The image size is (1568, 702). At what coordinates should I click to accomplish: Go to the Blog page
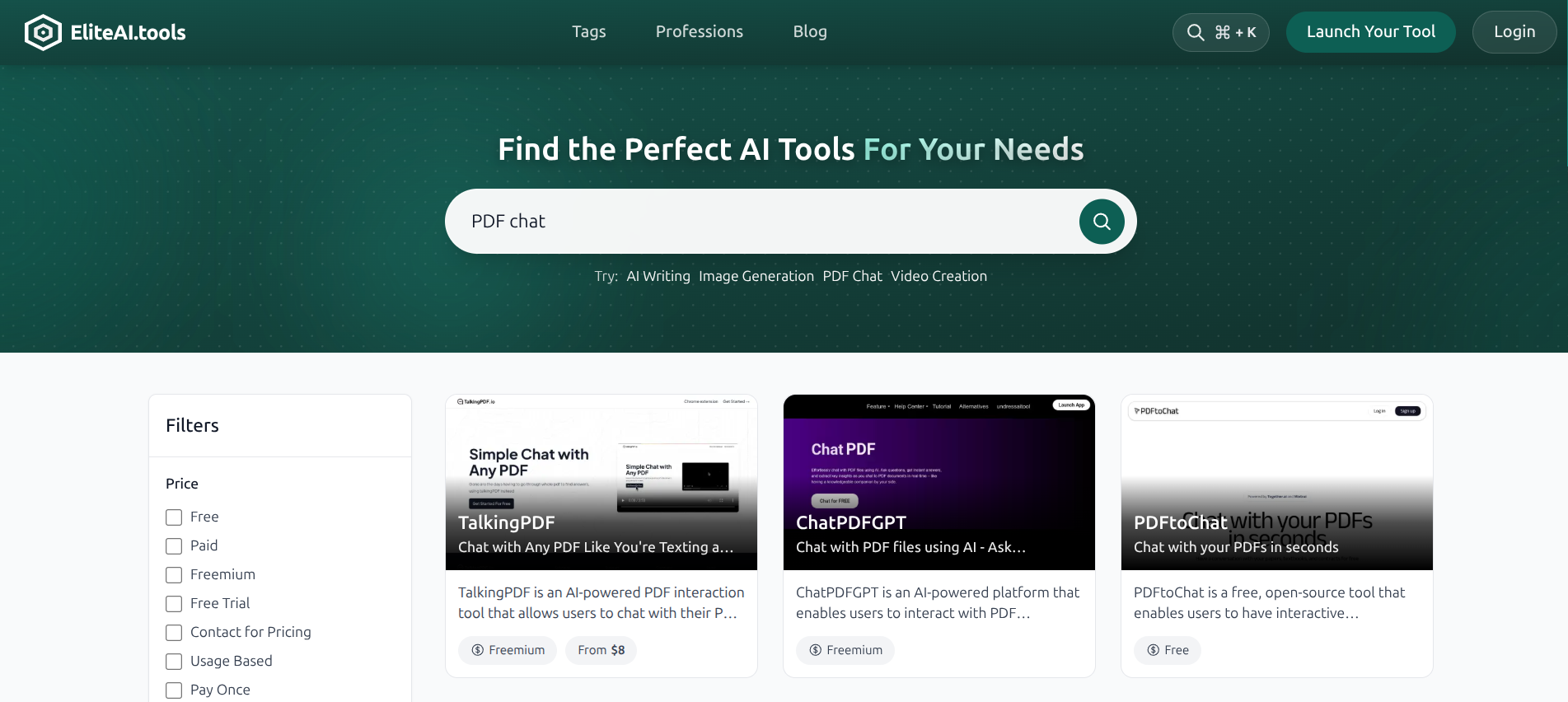(810, 31)
